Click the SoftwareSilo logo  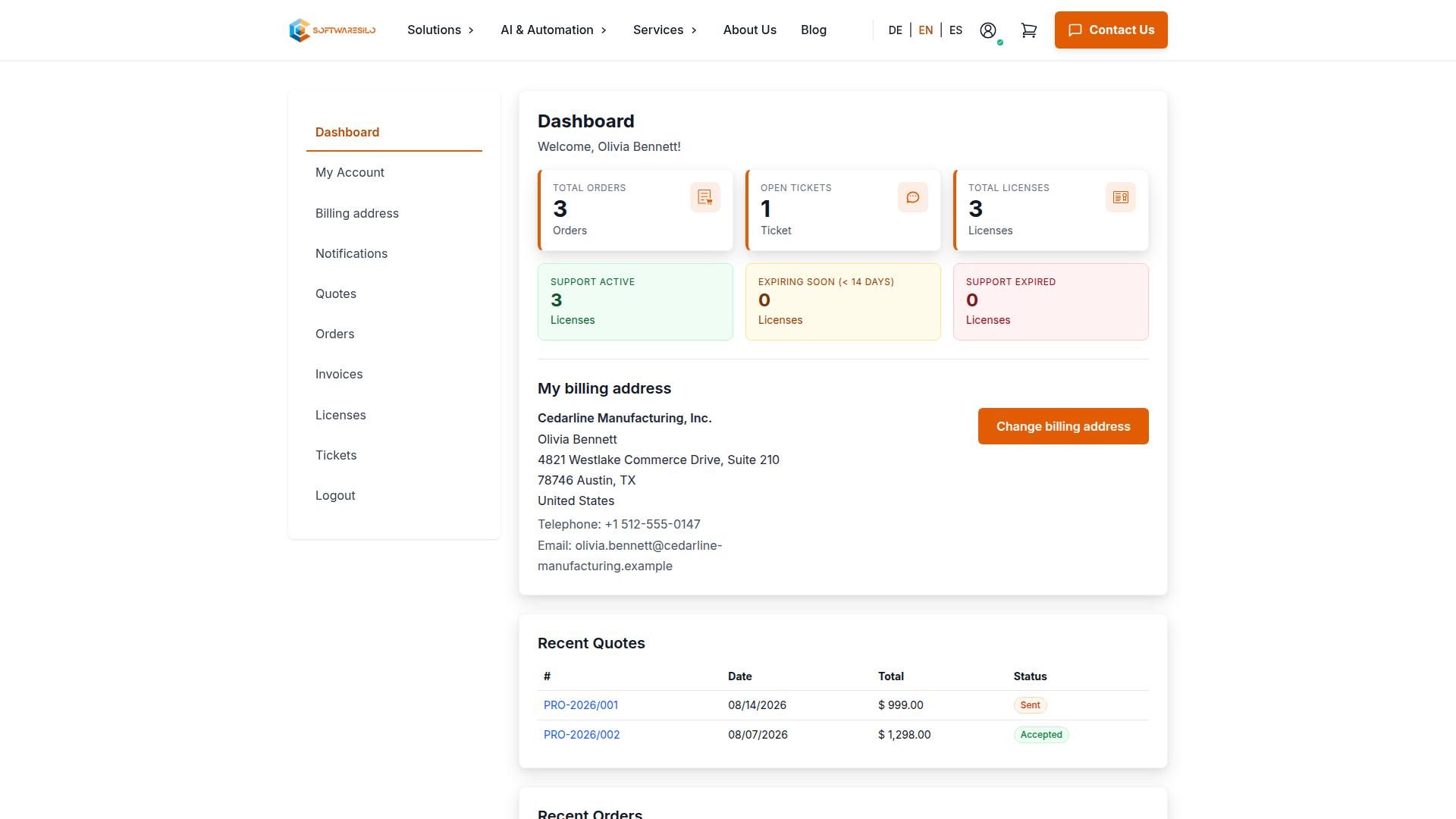coord(332,30)
